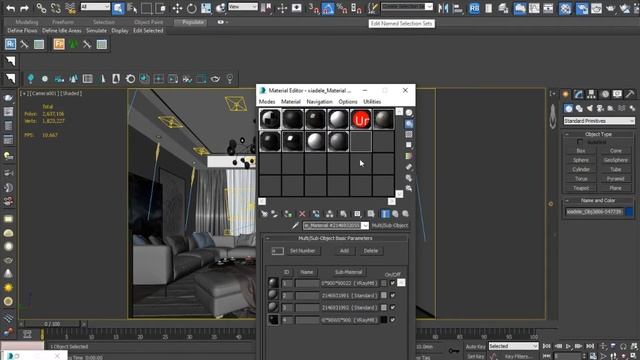The width and height of the screenshot is (640, 360).
Task: Open the Utilities menu in Material Editor
Action: pos(372,102)
